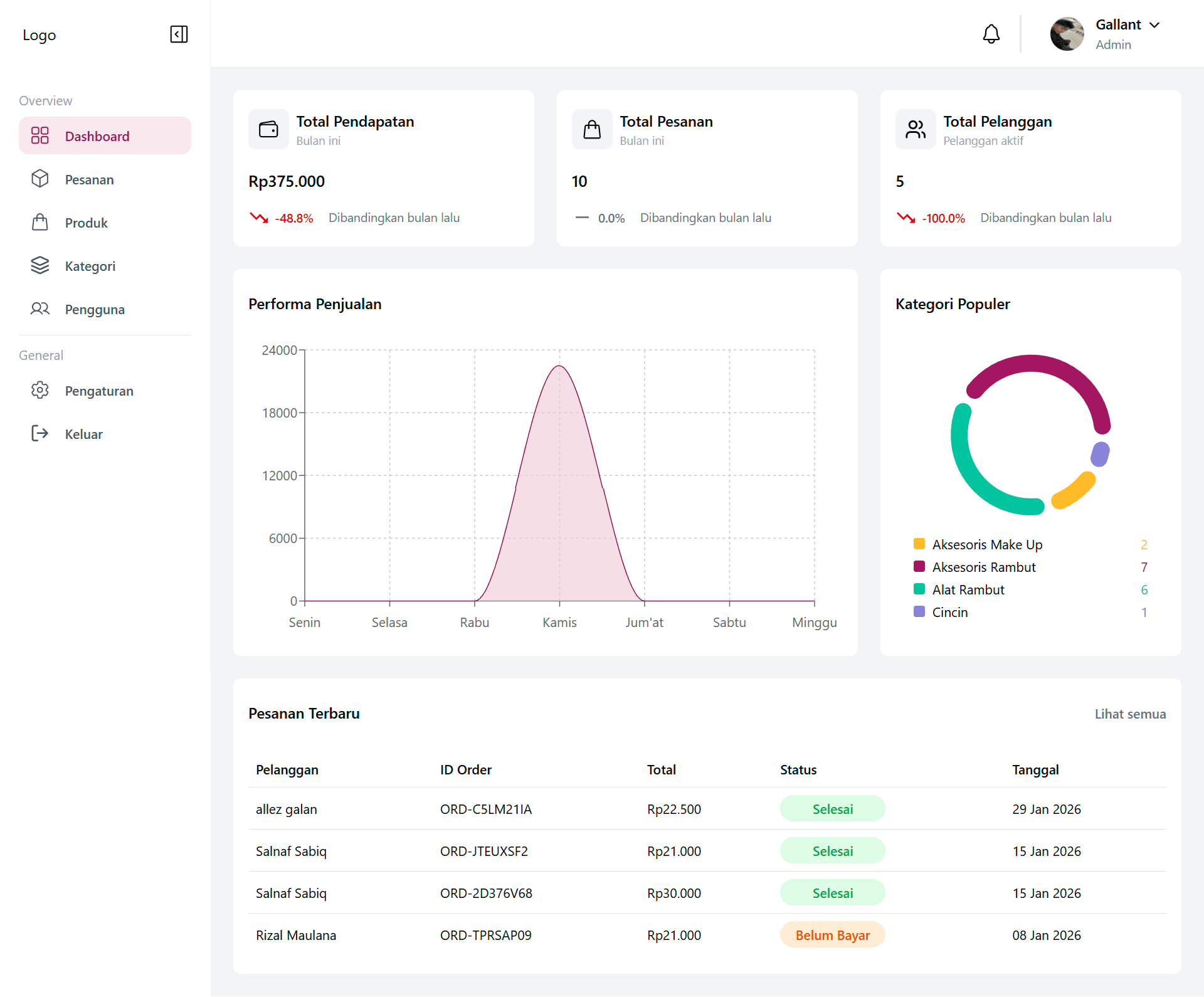Open the Produk menu
This screenshot has width=1204, height=997.
[x=105, y=222]
